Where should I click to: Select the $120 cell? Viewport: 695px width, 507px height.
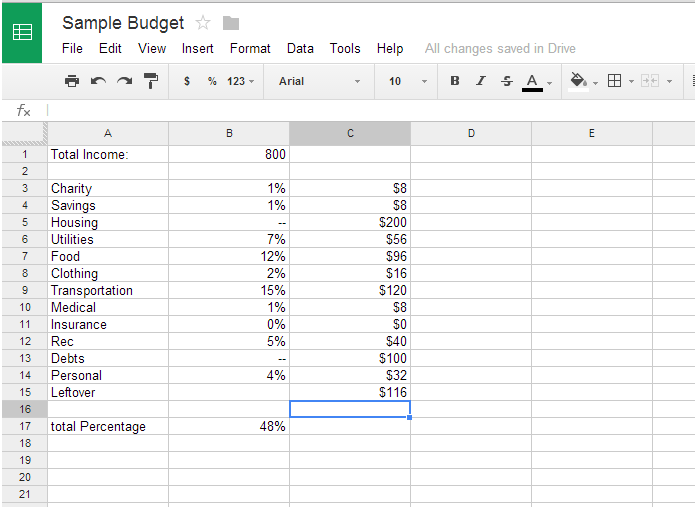tap(350, 290)
